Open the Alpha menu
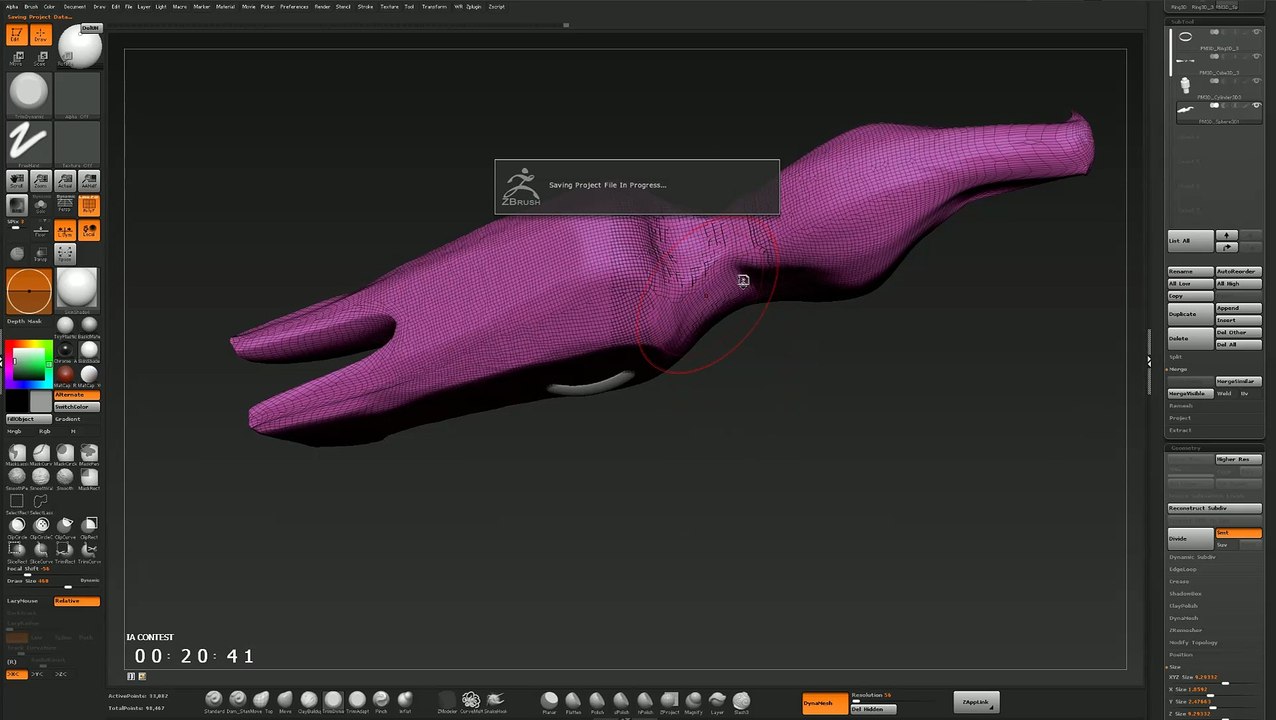 pyautogui.click(x=14, y=6)
